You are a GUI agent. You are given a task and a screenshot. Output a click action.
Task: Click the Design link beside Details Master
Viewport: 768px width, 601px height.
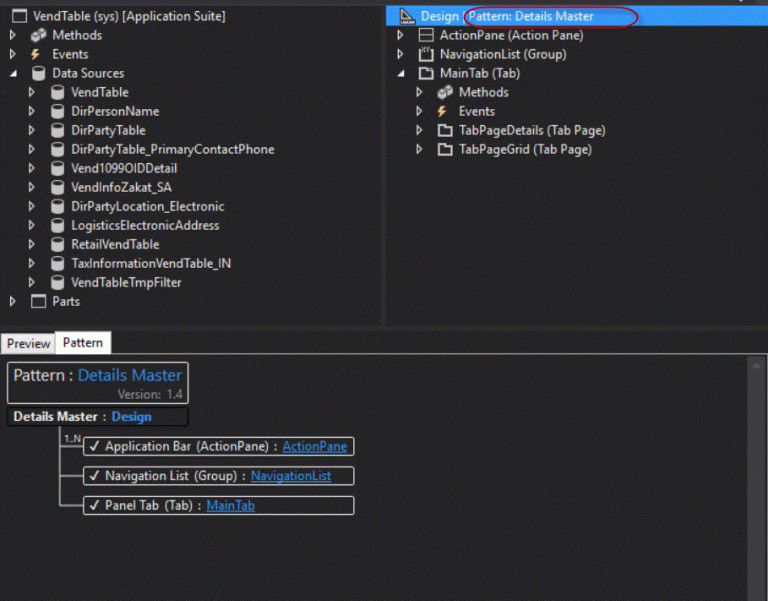click(131, 417)
